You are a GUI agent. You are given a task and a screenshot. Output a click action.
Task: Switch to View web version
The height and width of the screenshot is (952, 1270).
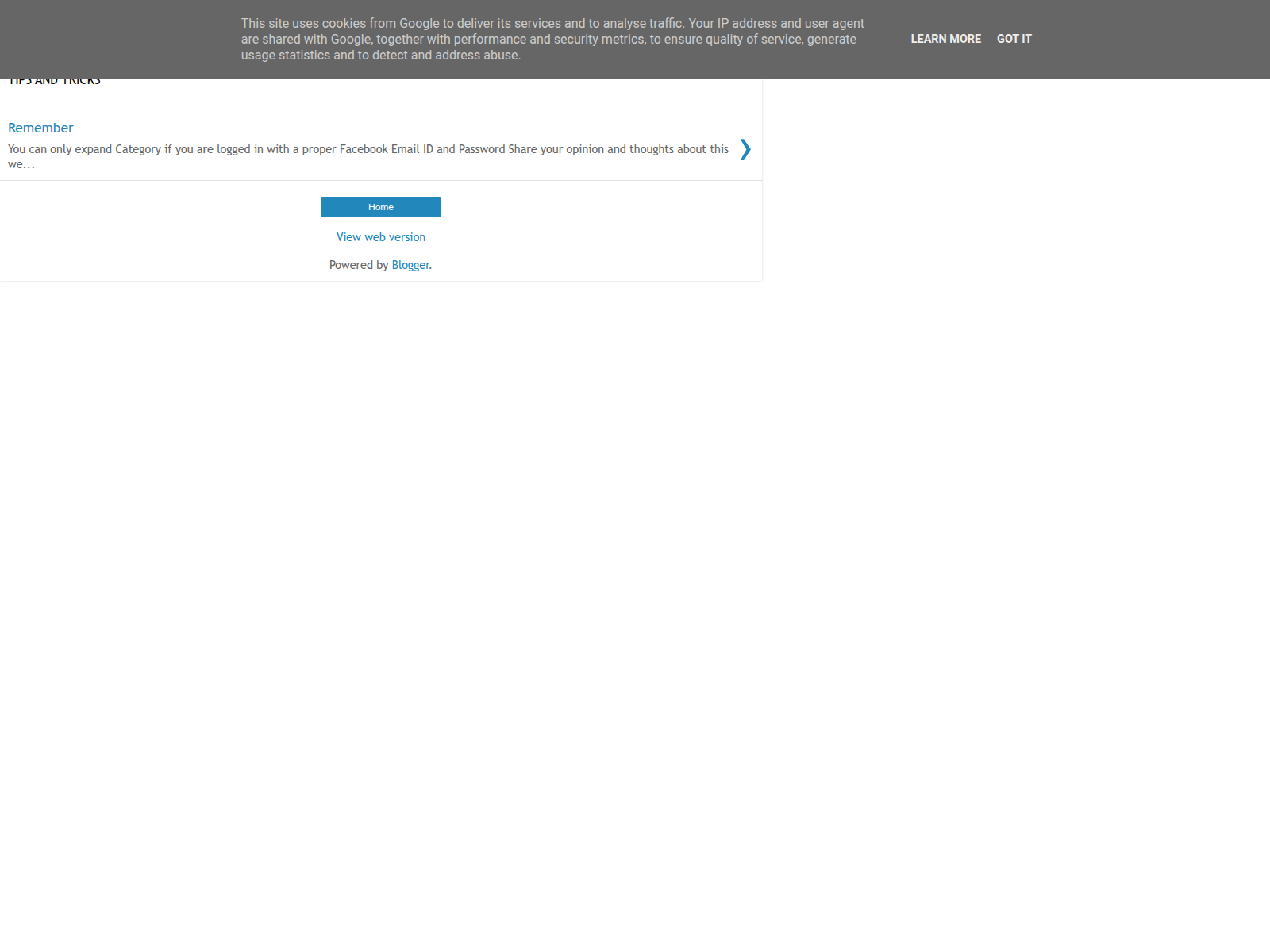point(381,237)
